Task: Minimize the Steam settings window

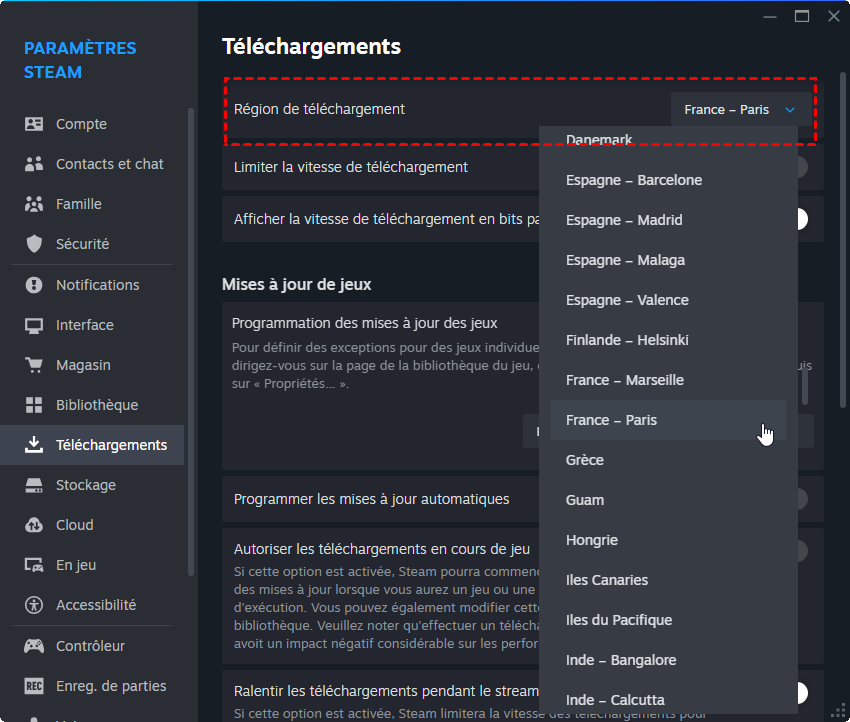Action: (770, 17)
